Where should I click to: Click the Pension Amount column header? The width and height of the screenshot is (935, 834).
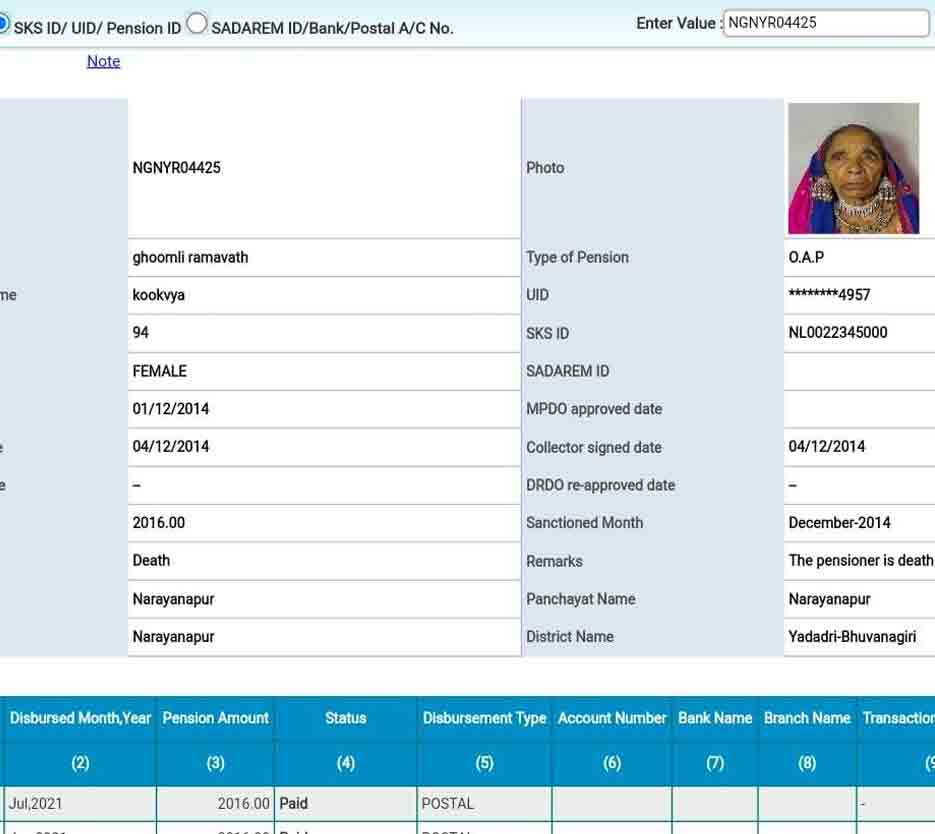(215, 718)
